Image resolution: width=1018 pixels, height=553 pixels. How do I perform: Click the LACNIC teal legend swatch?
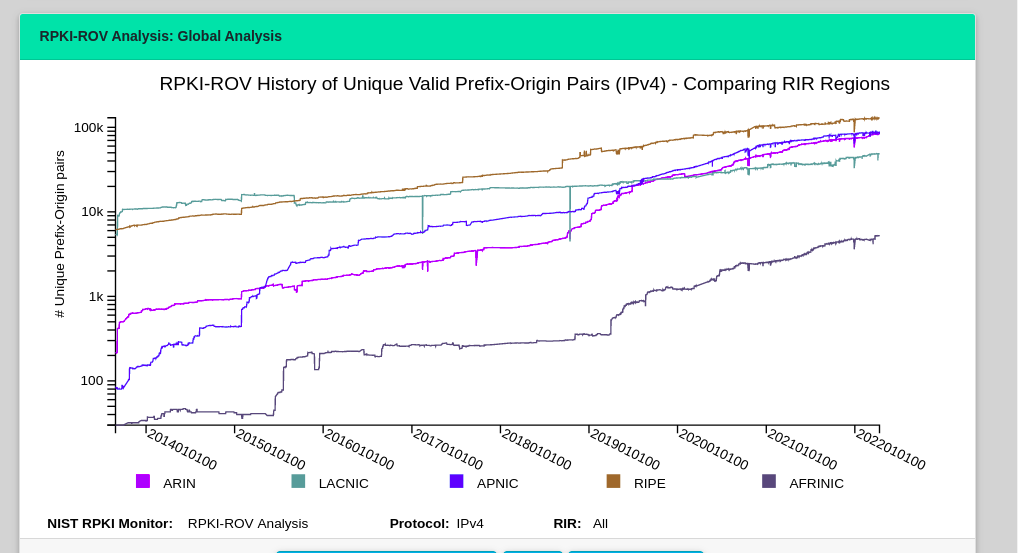pos(298,481)
